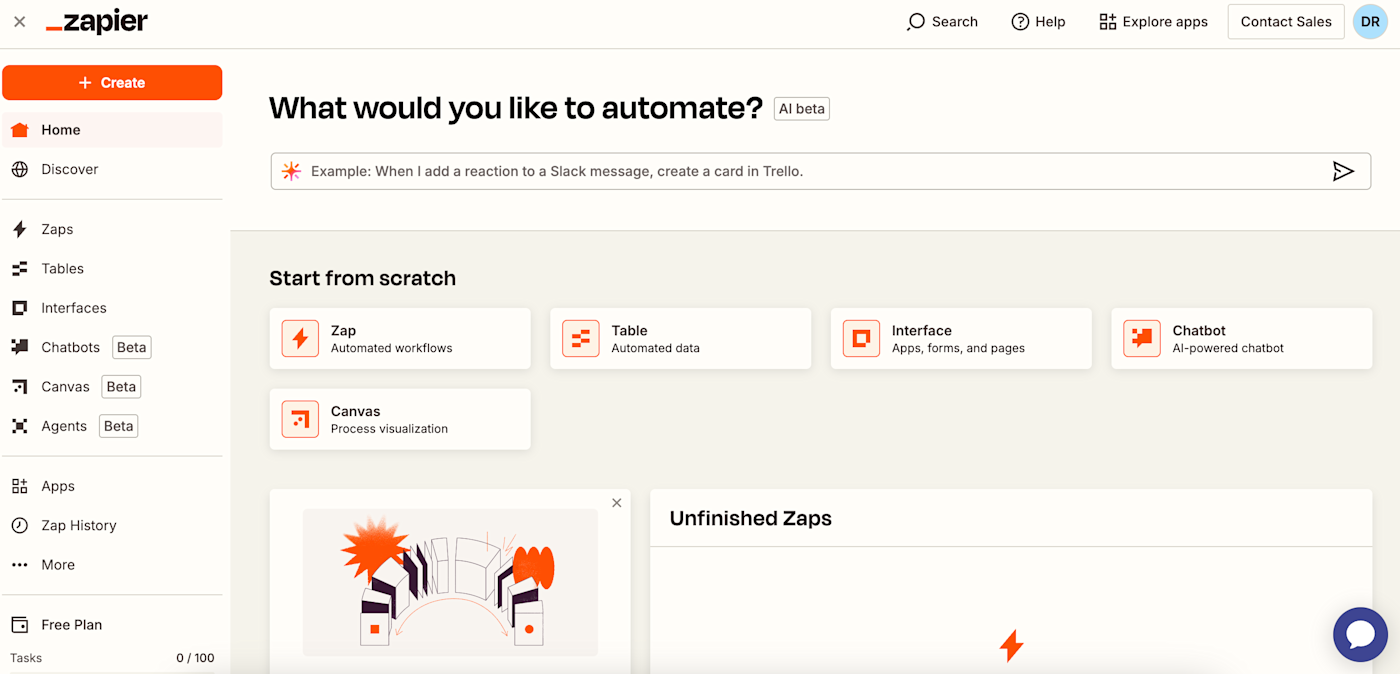Click the Apps grid icon in sidebar
The image size is (1400, 674).
tap(20, 486)
